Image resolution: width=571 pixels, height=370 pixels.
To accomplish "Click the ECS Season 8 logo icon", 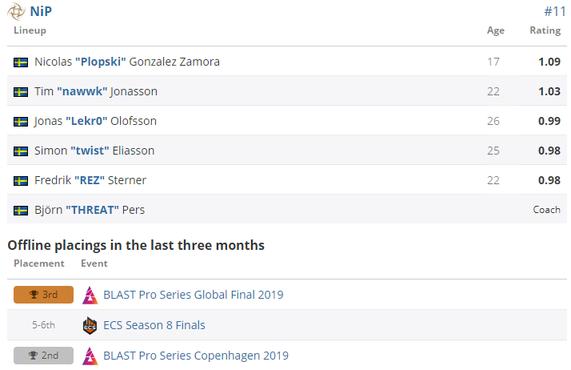I will pos(90,325).
